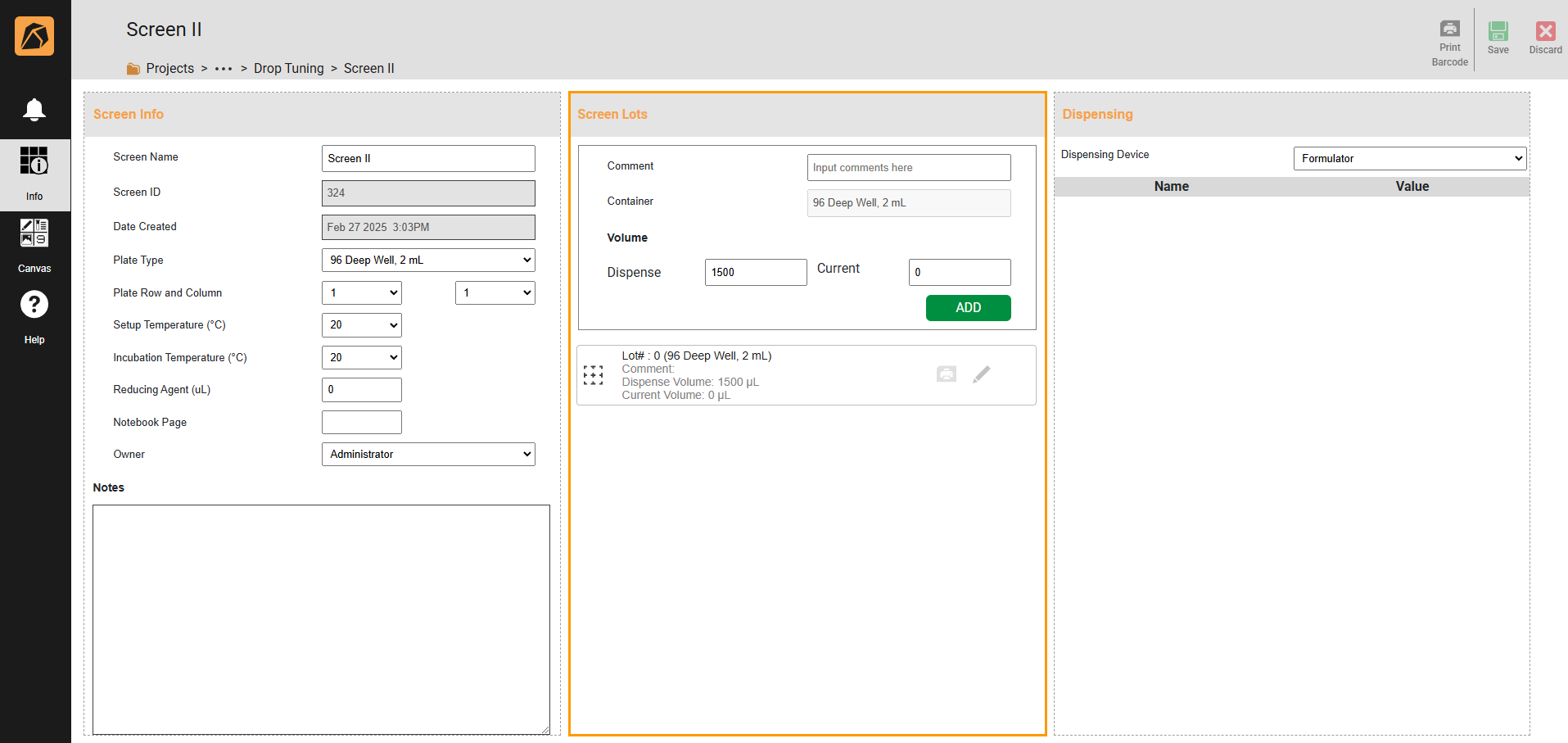The height and width of the screenshot is (743, 1568).
Task: Click the Comment input field
Action: [908, 167]
